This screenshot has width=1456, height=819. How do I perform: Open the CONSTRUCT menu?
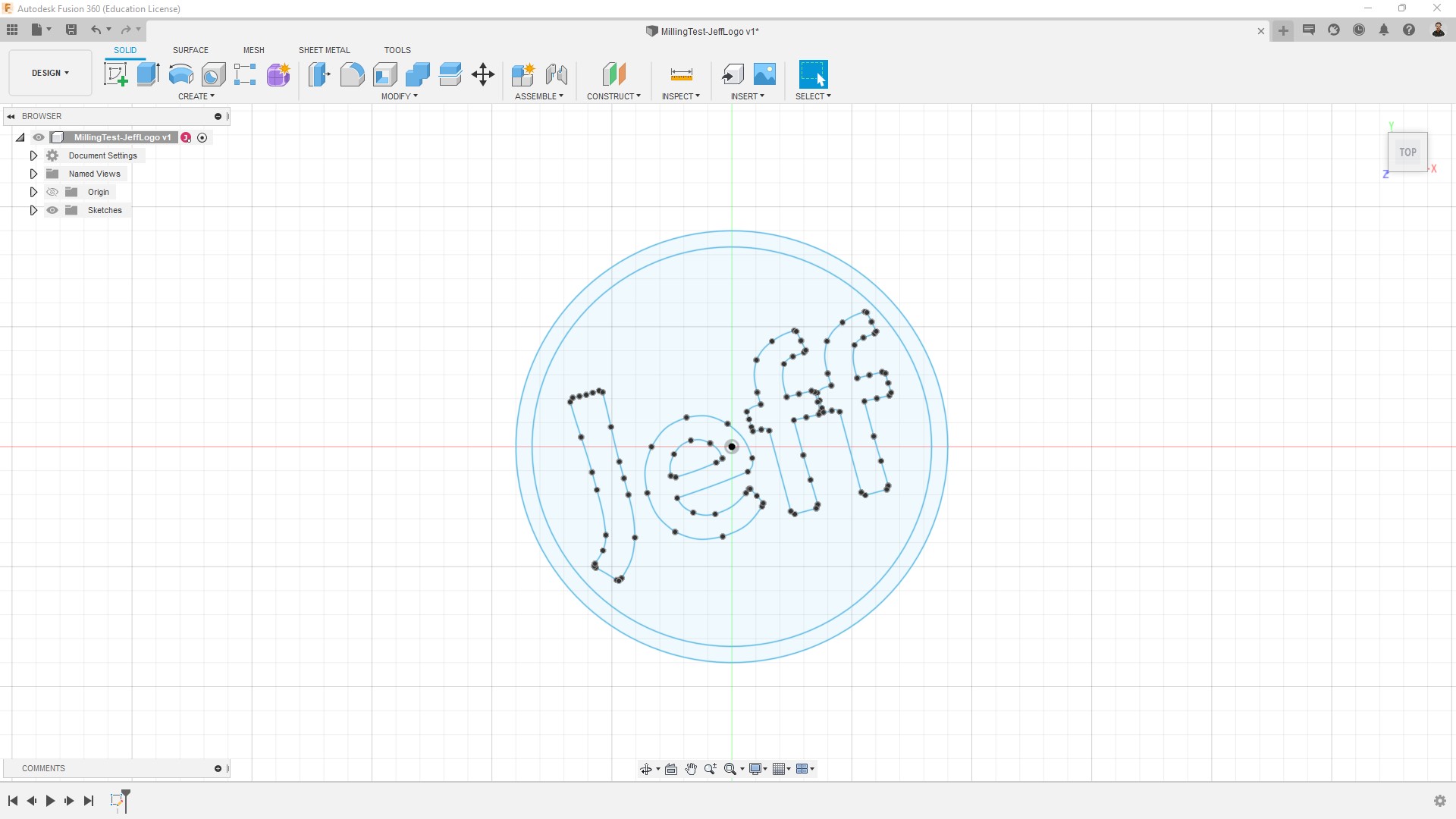pos(613,96)
